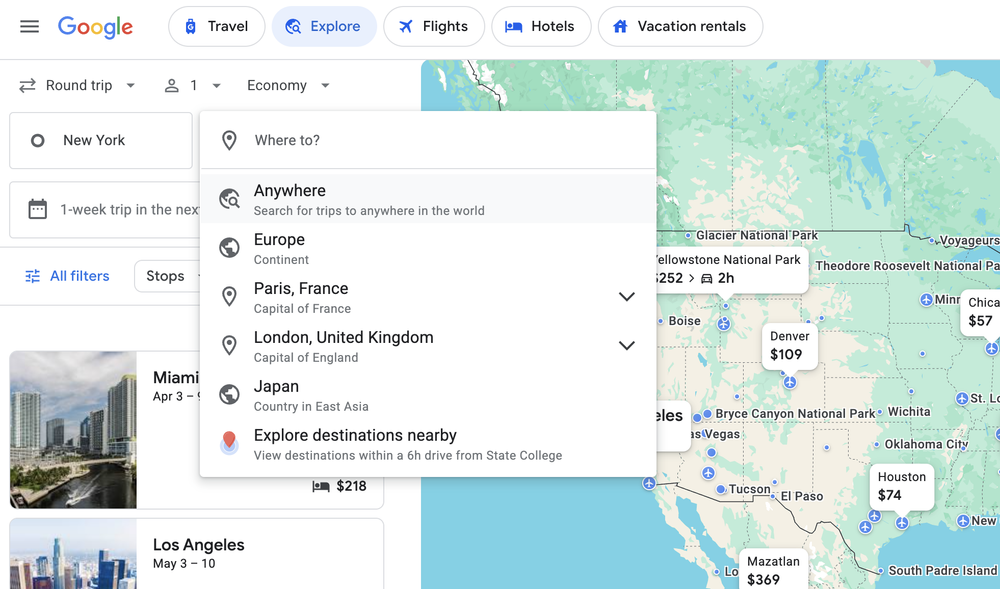This screenshot has width=1000, height=589.
Task: Click the calendar icon in date field
Action: coord(38,209)
